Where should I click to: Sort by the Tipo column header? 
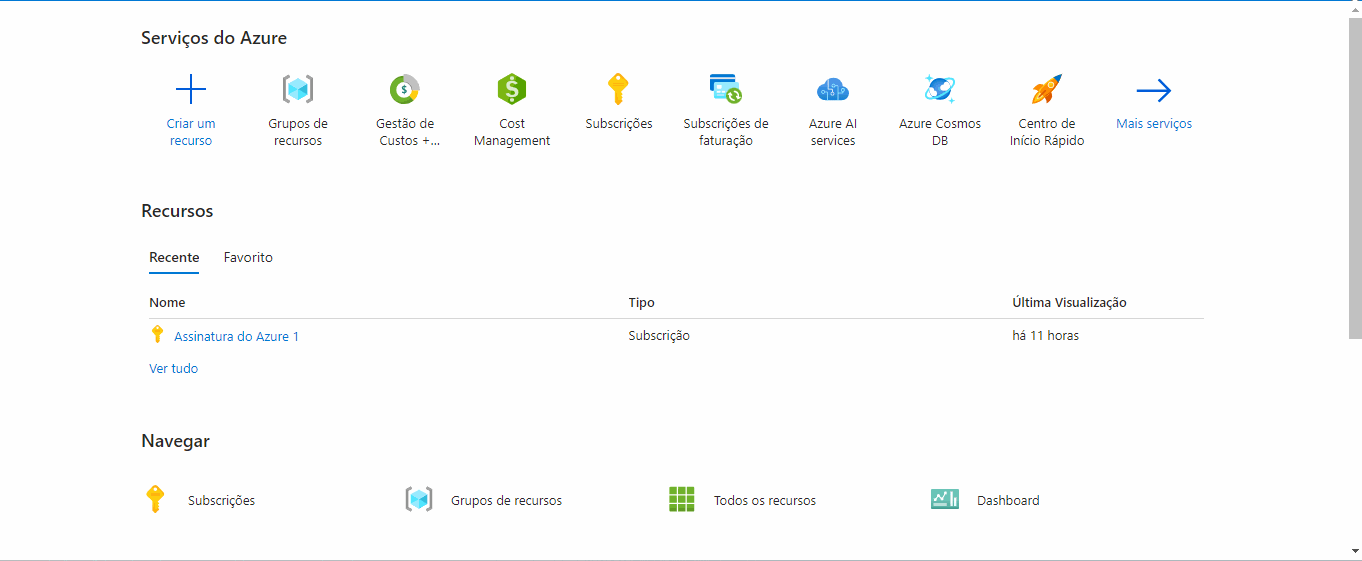point(641,302)
